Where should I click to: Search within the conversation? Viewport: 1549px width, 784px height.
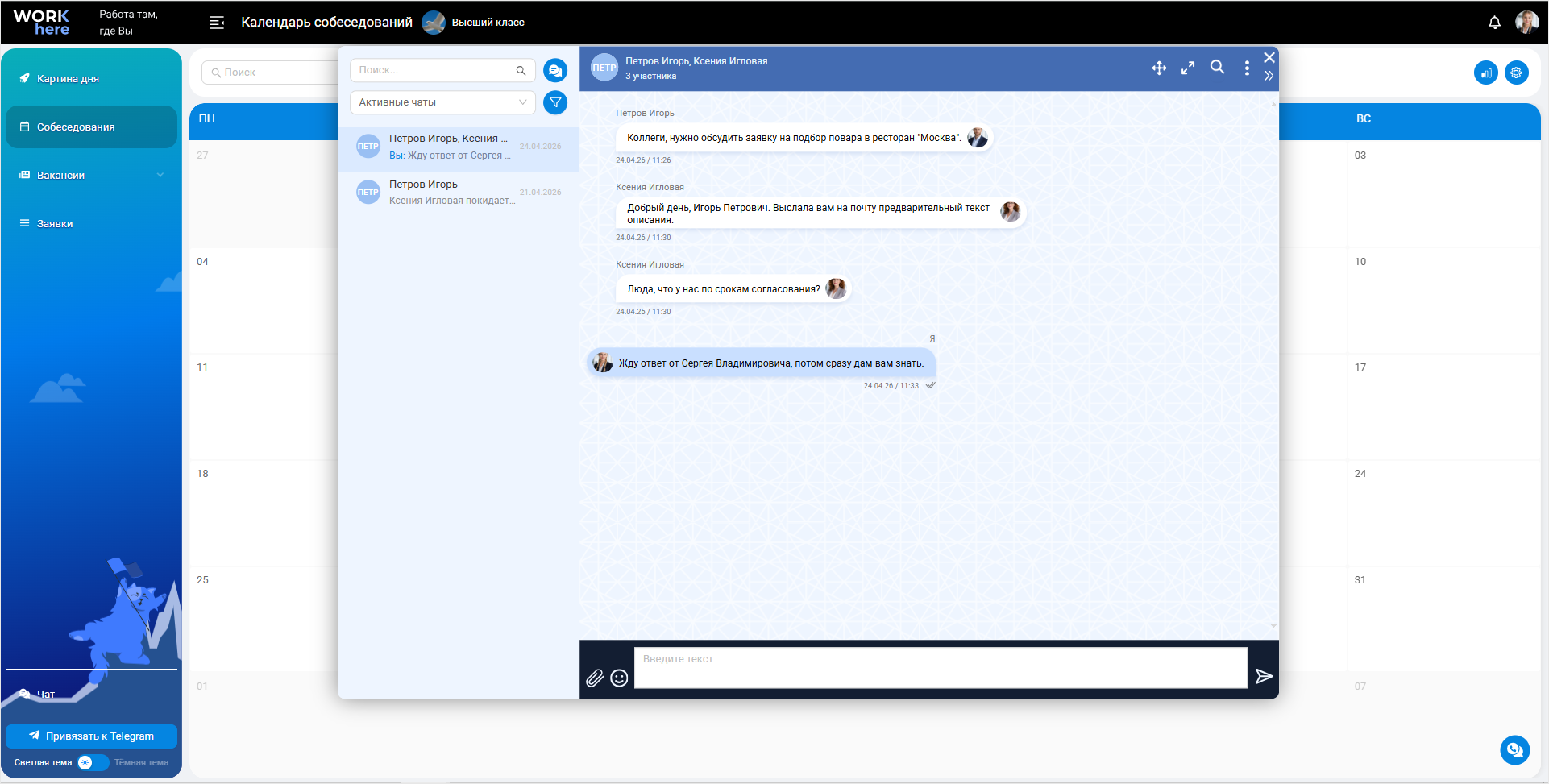click(x=1217, y=68)
